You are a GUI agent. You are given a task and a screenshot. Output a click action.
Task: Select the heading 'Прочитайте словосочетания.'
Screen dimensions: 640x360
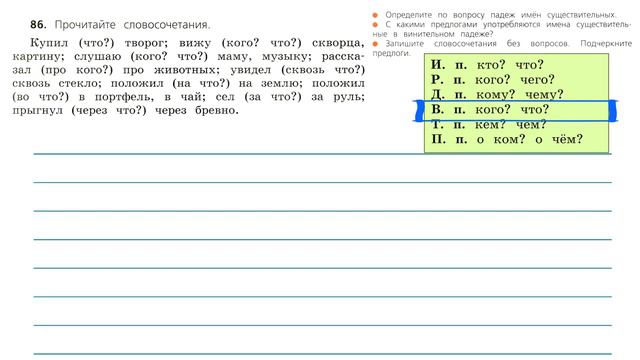click(132, 25)
